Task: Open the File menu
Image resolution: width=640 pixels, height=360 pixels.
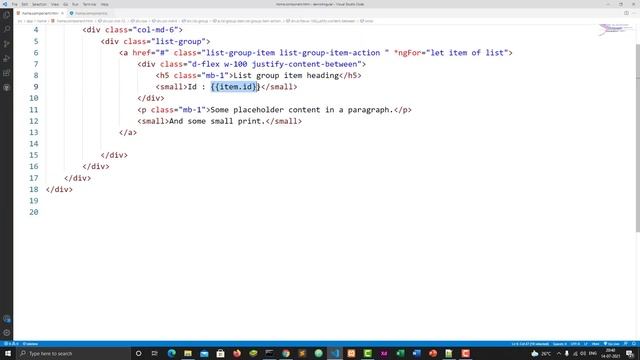Action: [15, 4]
